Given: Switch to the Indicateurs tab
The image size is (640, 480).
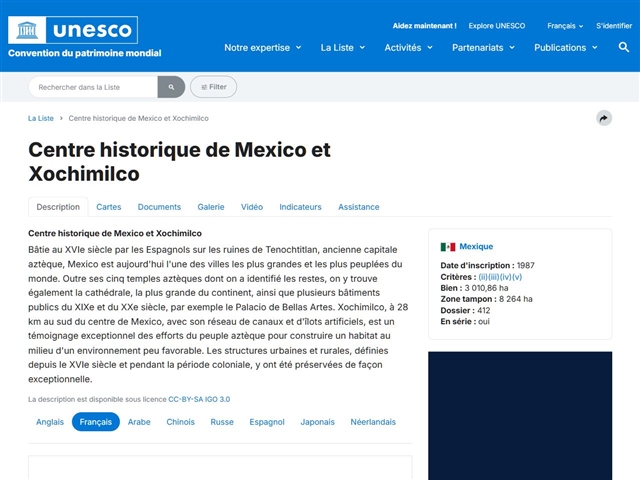Looking at the screenshot, I should (300, 207).
